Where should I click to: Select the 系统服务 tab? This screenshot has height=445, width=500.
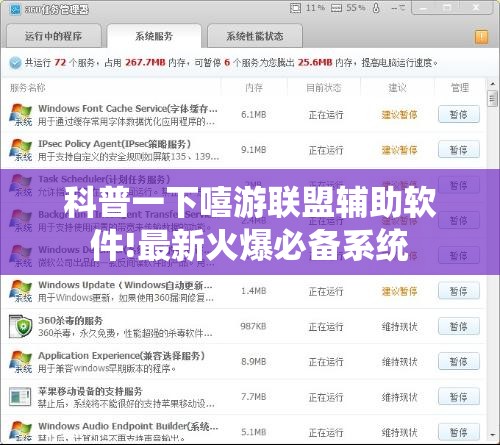pos(154,36)
